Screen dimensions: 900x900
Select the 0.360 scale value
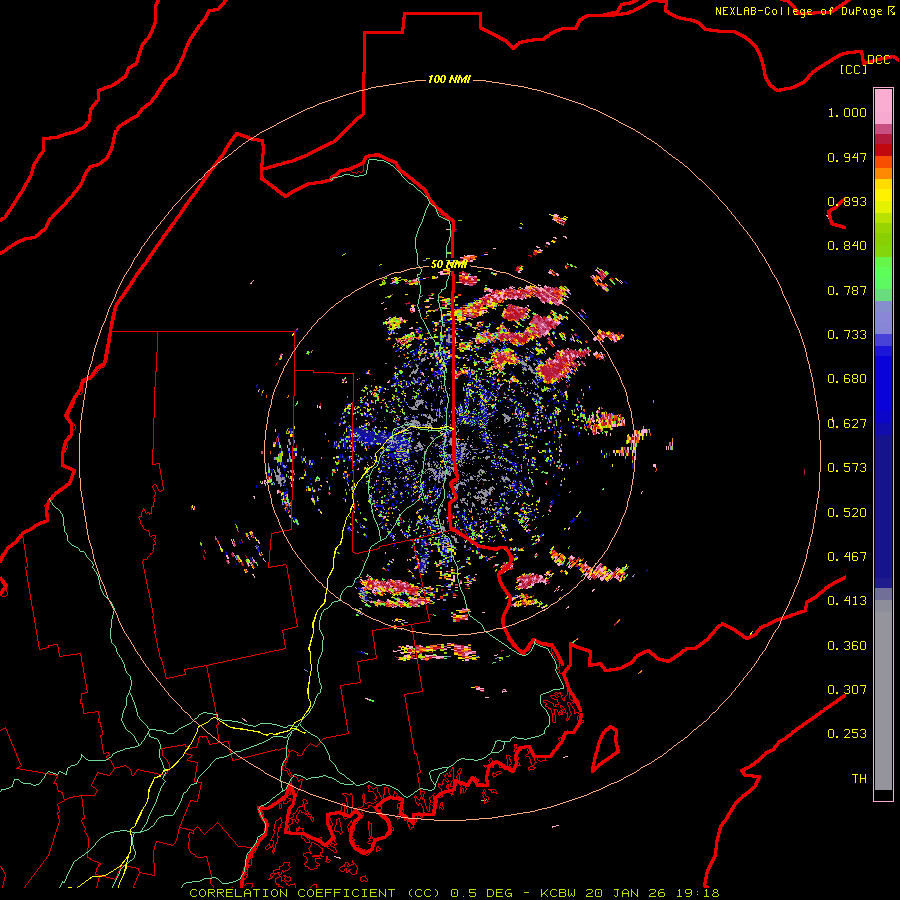click(847, 646)
